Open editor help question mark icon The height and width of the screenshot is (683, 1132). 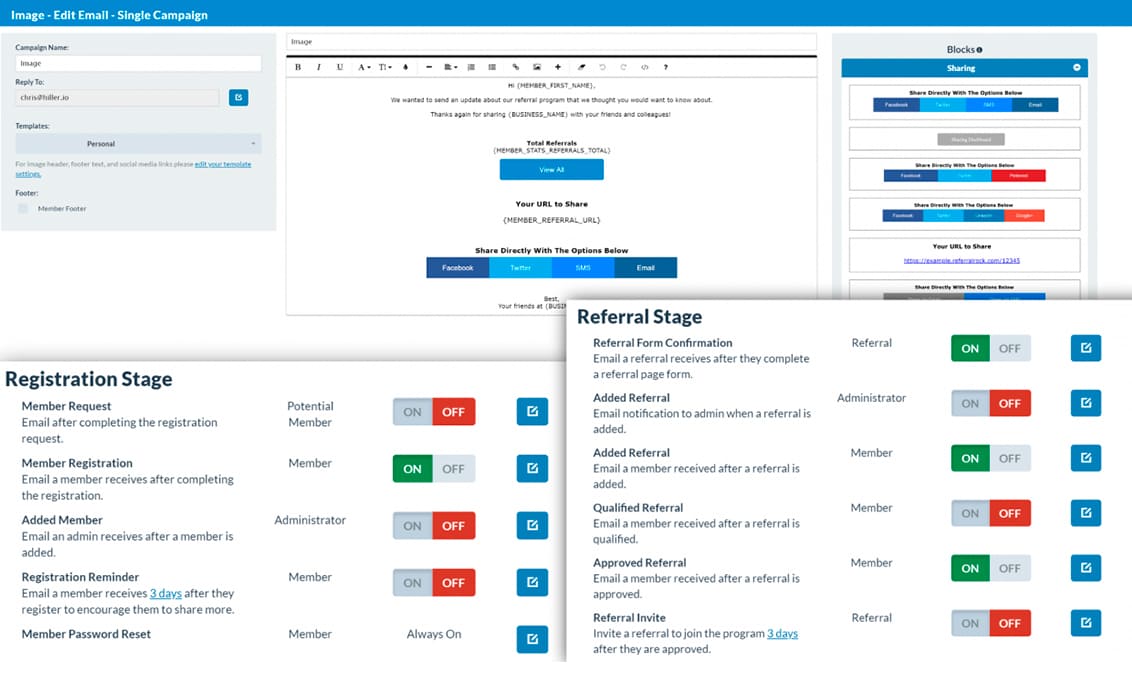[x=666, y=67]
